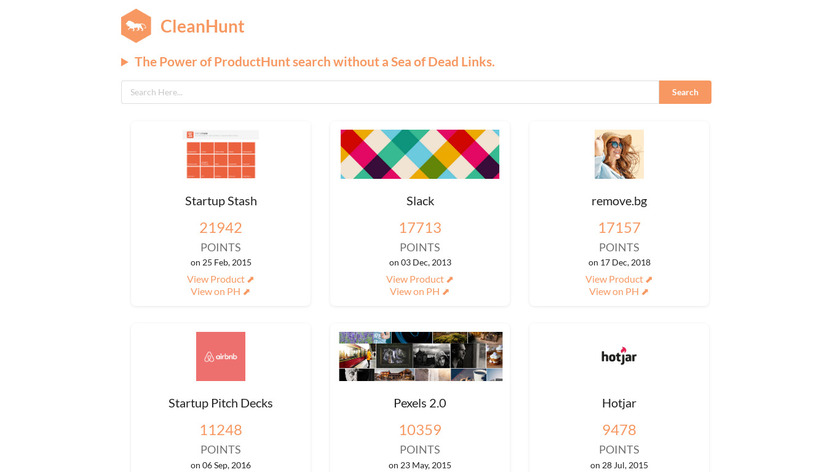Click the pencil icon beside remove.bg View on PH
The height and width of the screenshot is (472, 840).
[x=645, y=292]
